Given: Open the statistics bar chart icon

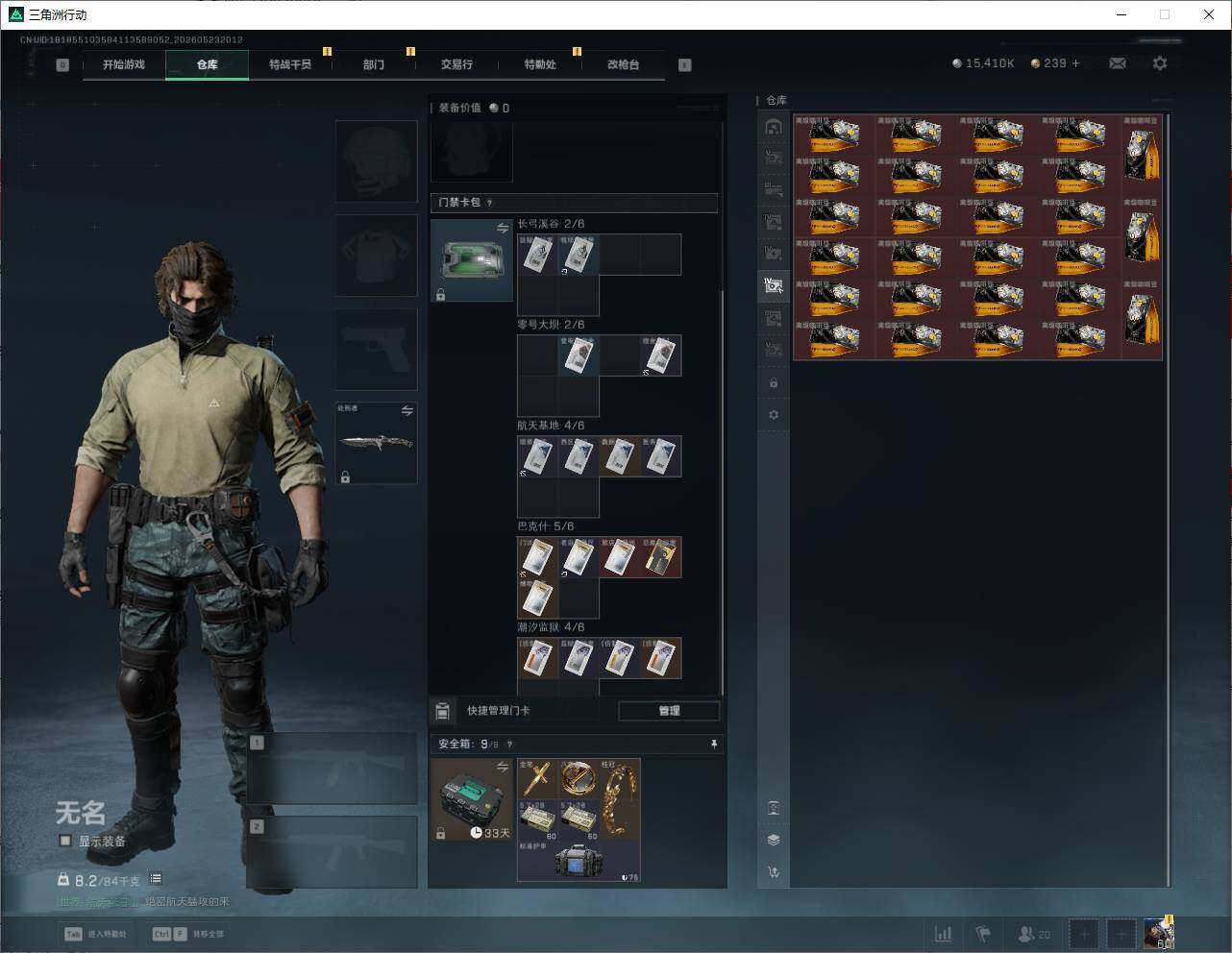Looking at the screenshot, I should click(x=944, y=934).
